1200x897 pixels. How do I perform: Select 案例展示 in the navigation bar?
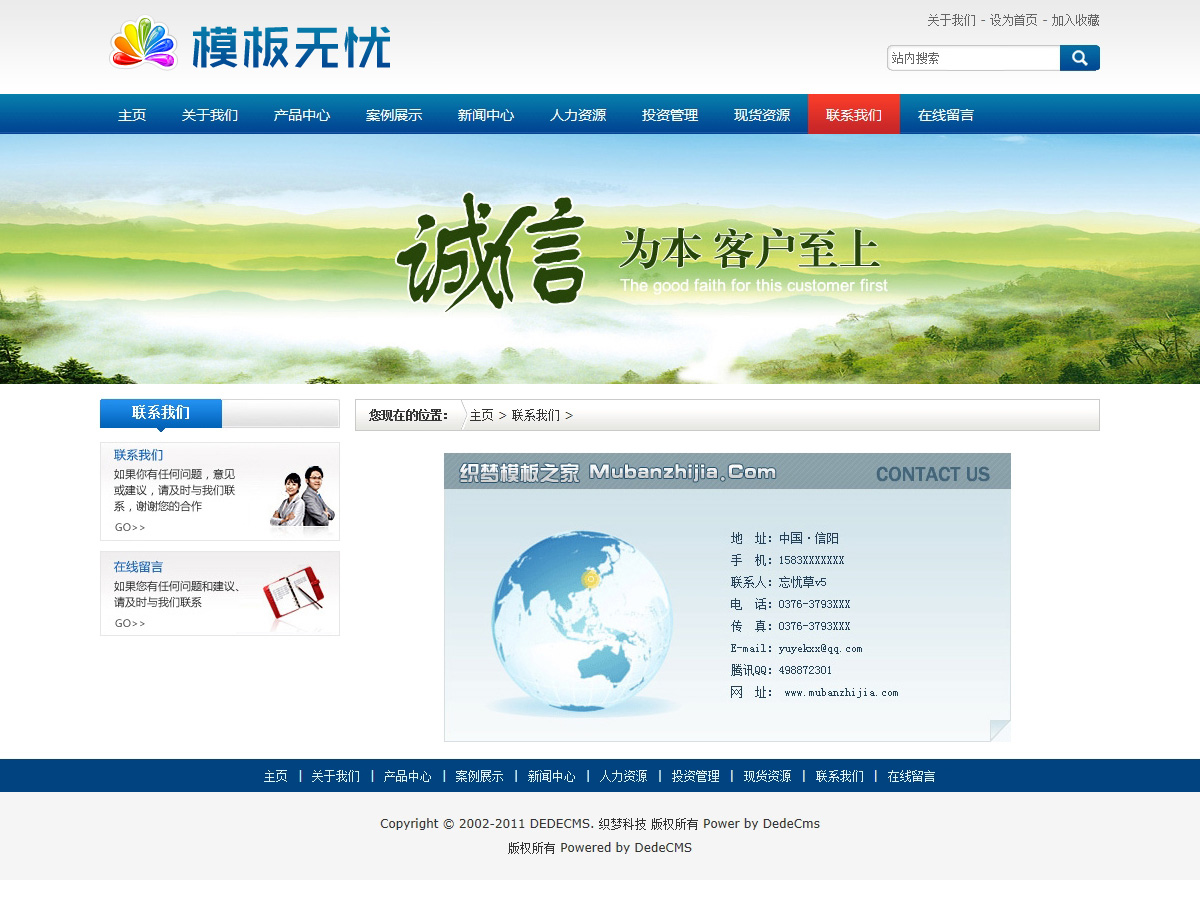click(x=394, y=115)
